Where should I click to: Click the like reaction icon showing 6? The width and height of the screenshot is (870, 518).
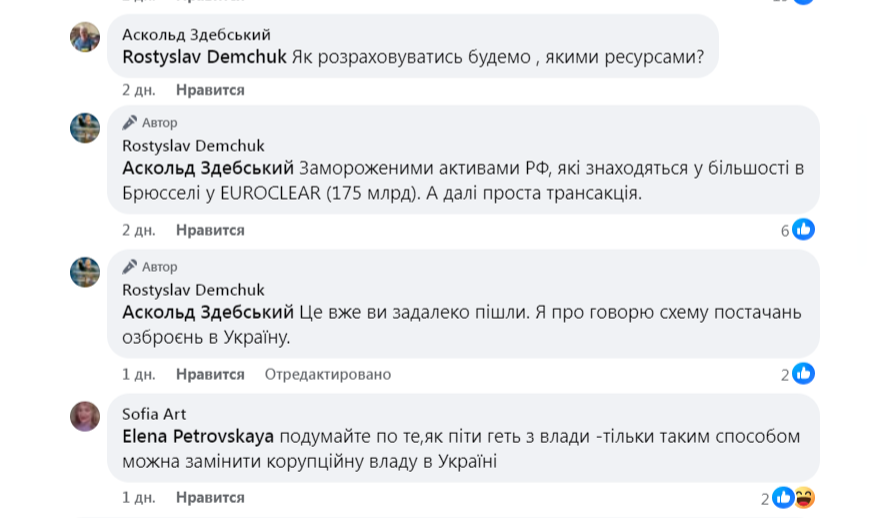click(x=803, y=230)
